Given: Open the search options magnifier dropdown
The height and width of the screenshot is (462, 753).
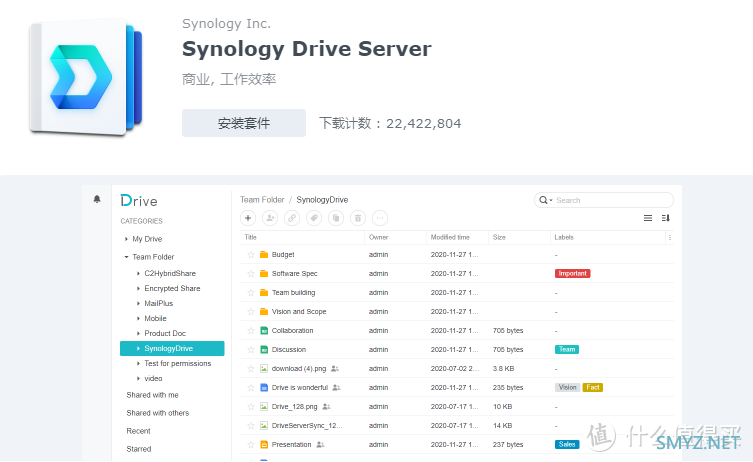Looking at the screenshot, I should coord(546,200).
